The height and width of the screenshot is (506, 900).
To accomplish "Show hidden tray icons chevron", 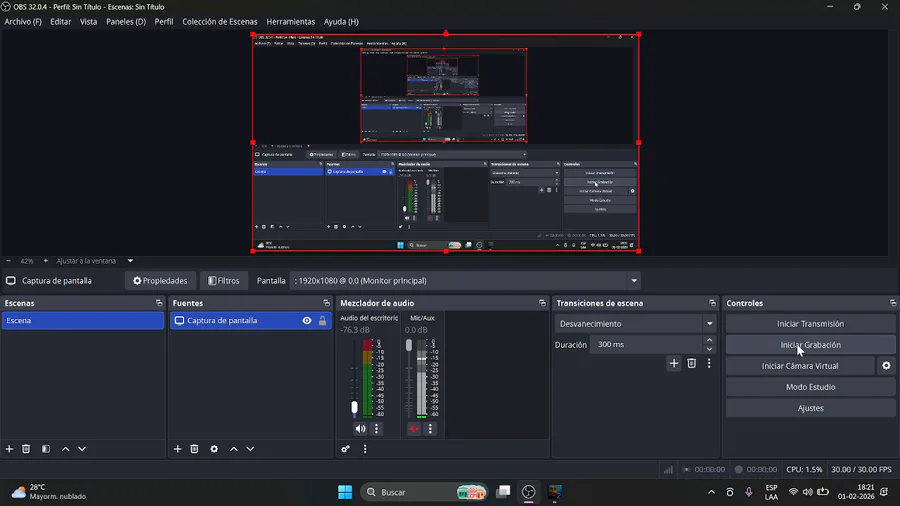I will tap(711, 492).
